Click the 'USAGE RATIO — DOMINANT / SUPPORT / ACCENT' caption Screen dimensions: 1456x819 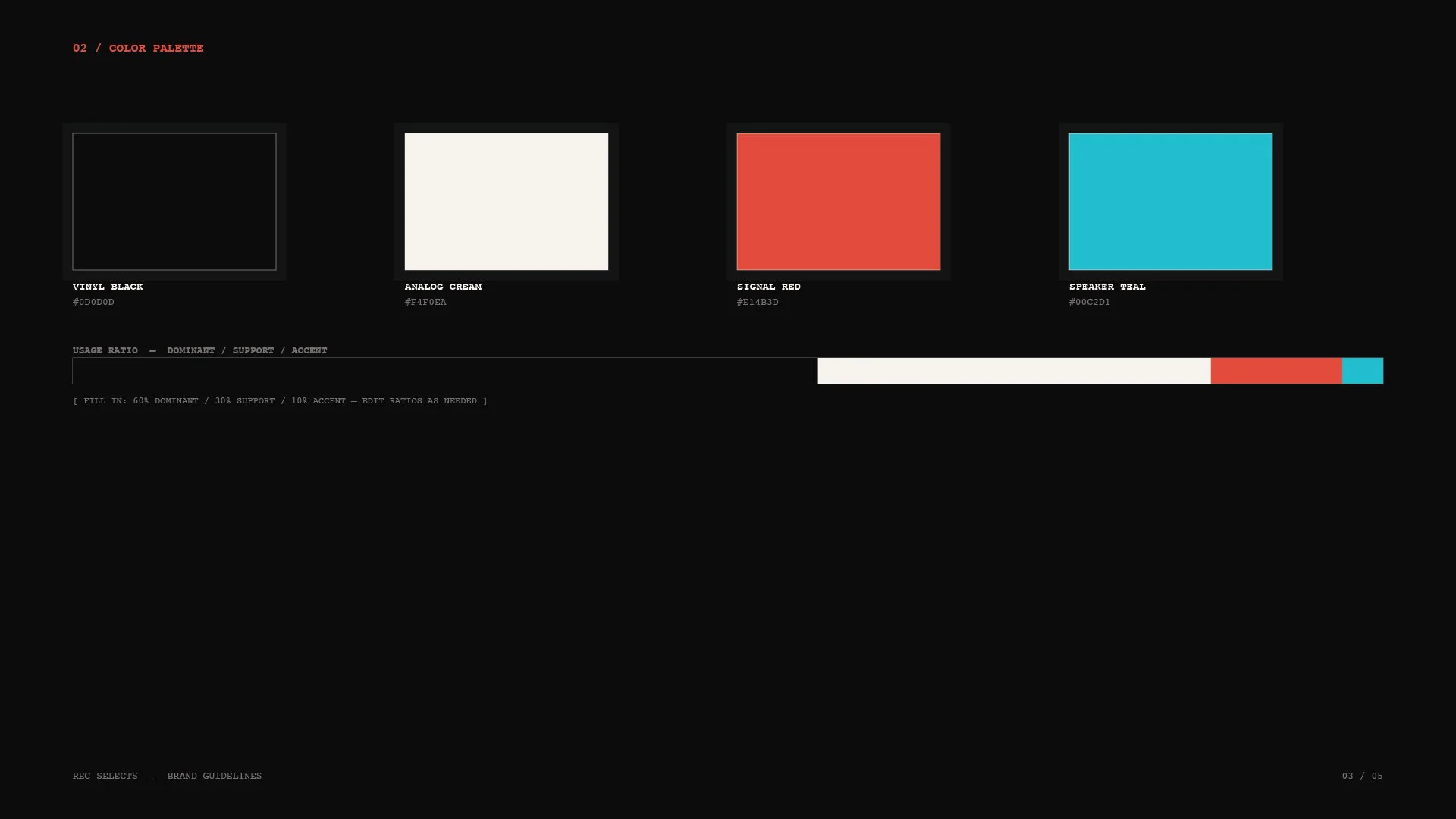(x=200, y=350)
